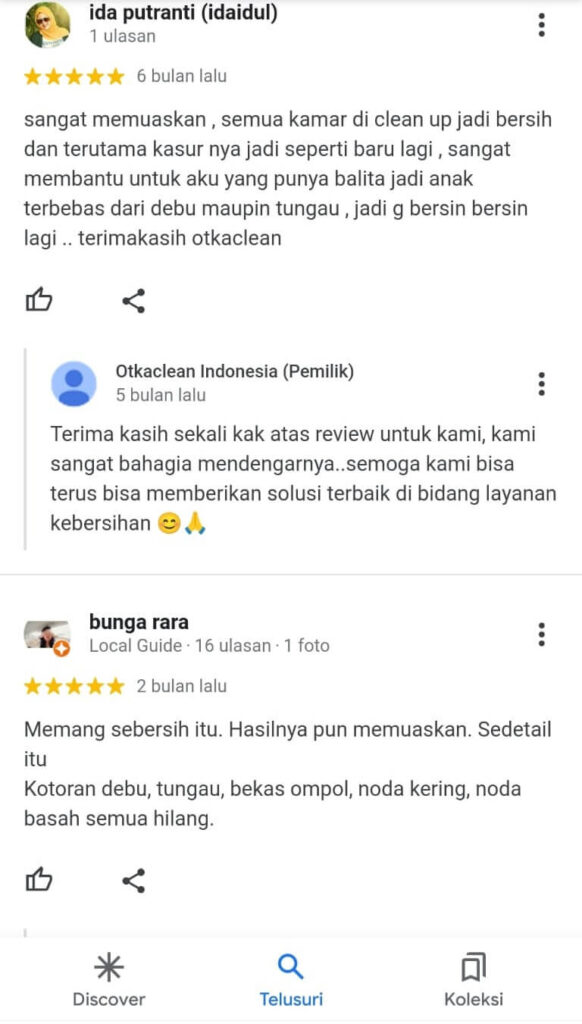
Task: Share bunga rara's review
Action: (134, 881)
